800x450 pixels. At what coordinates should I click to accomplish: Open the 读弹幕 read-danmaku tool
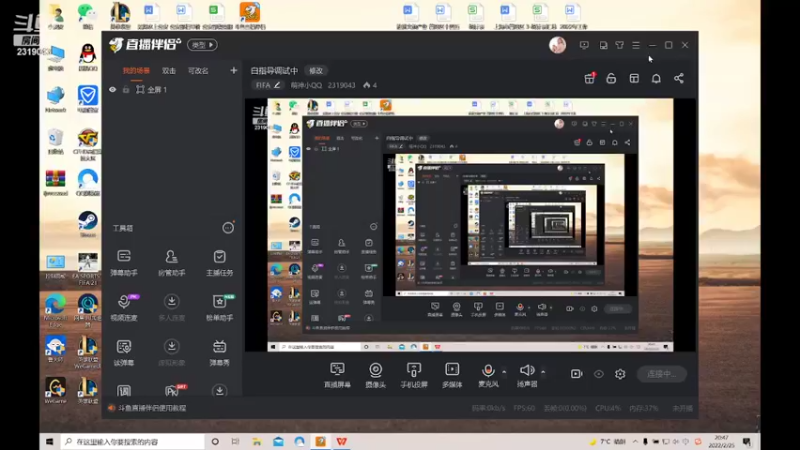(x=124, y=353)
